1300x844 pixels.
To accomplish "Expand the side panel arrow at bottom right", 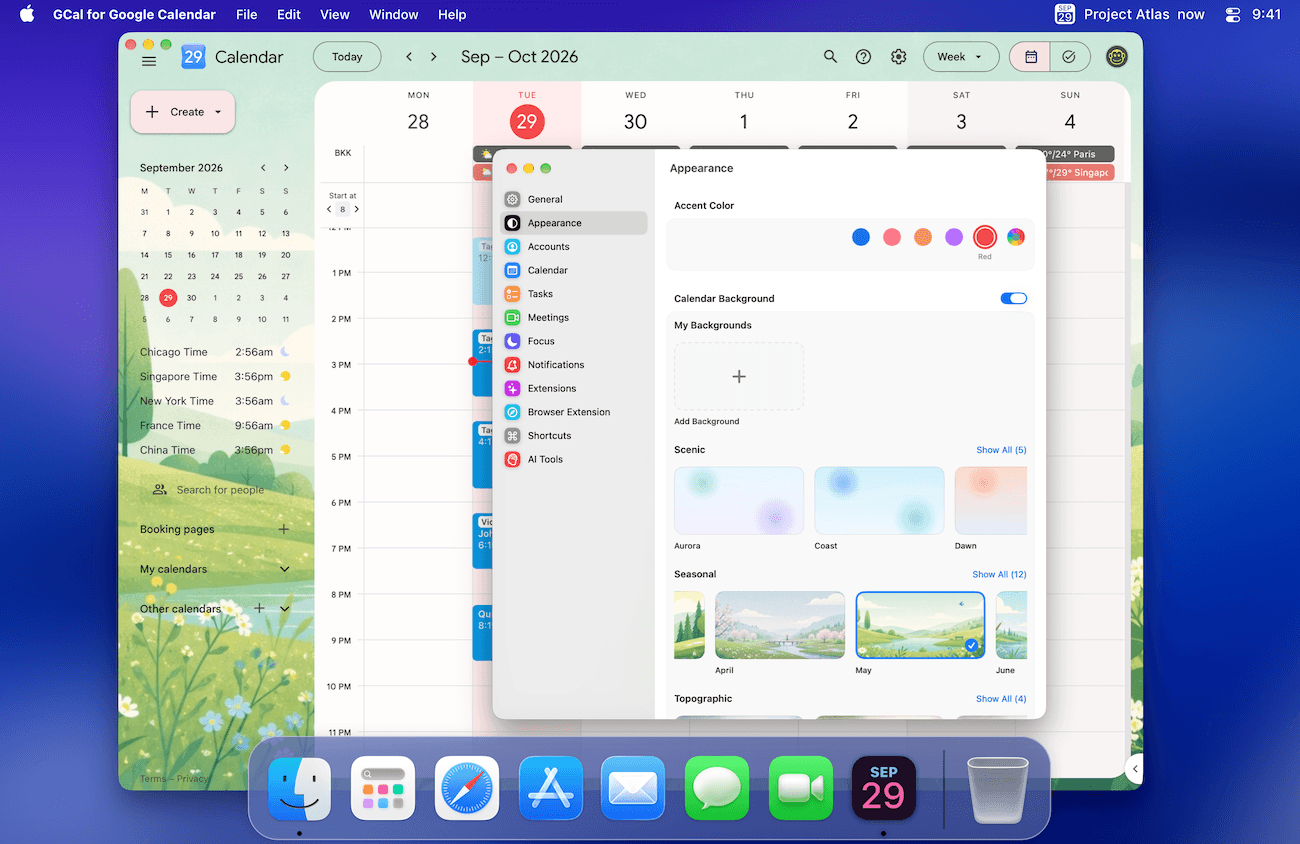I will pyautogui.click(x=1134, y=769).
